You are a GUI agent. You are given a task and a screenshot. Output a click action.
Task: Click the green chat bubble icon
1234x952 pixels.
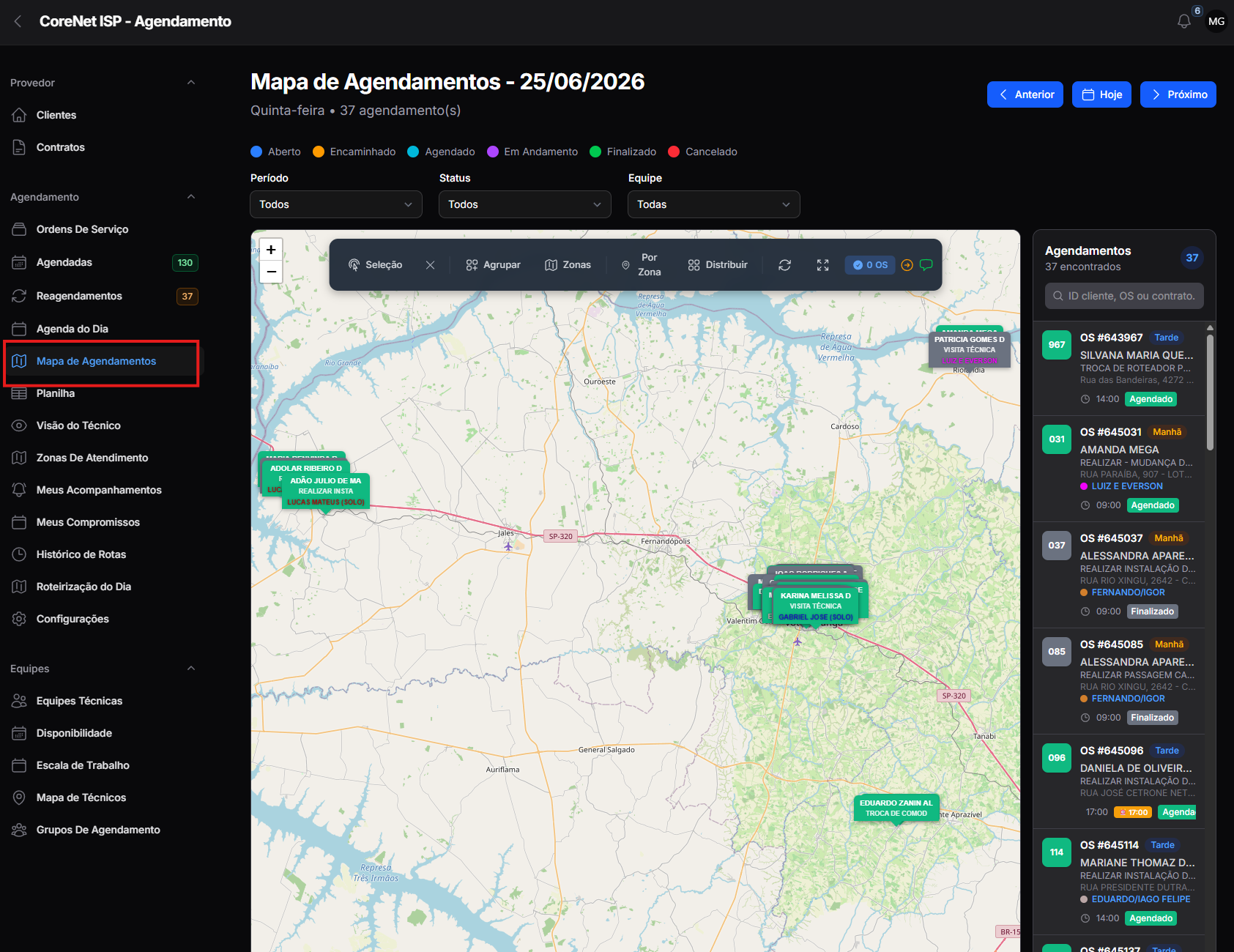coord(926,265)
